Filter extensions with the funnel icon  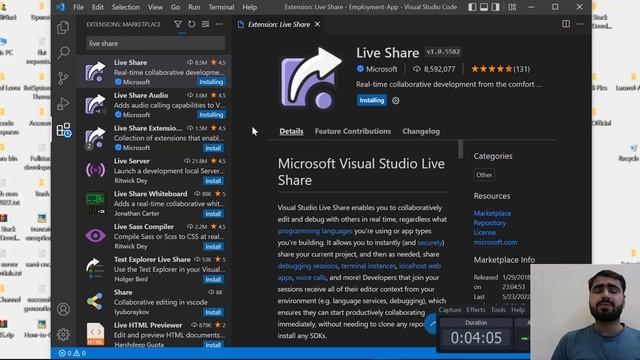click(x=178, y=24)
